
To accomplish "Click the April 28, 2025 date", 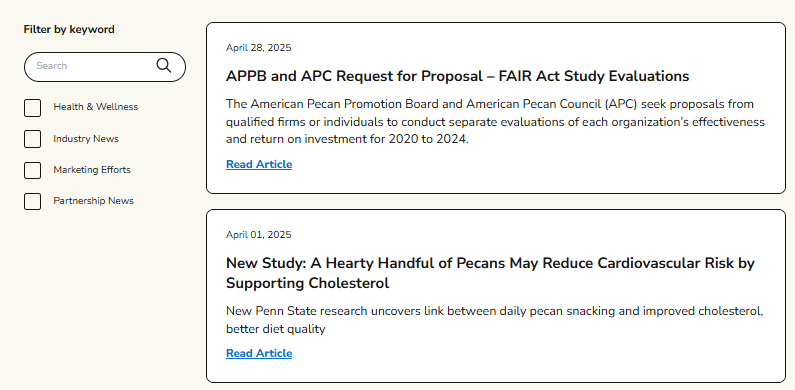I will point(259,48).
